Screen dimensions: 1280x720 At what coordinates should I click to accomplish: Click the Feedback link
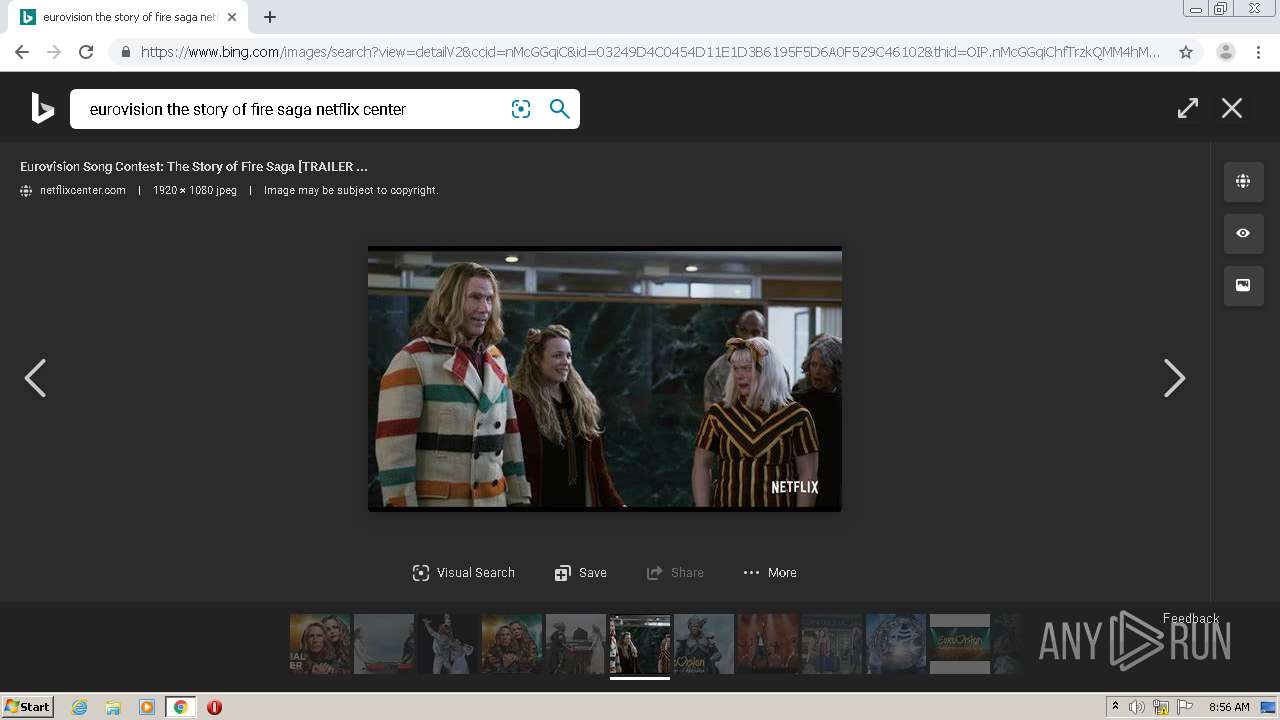1191,618
